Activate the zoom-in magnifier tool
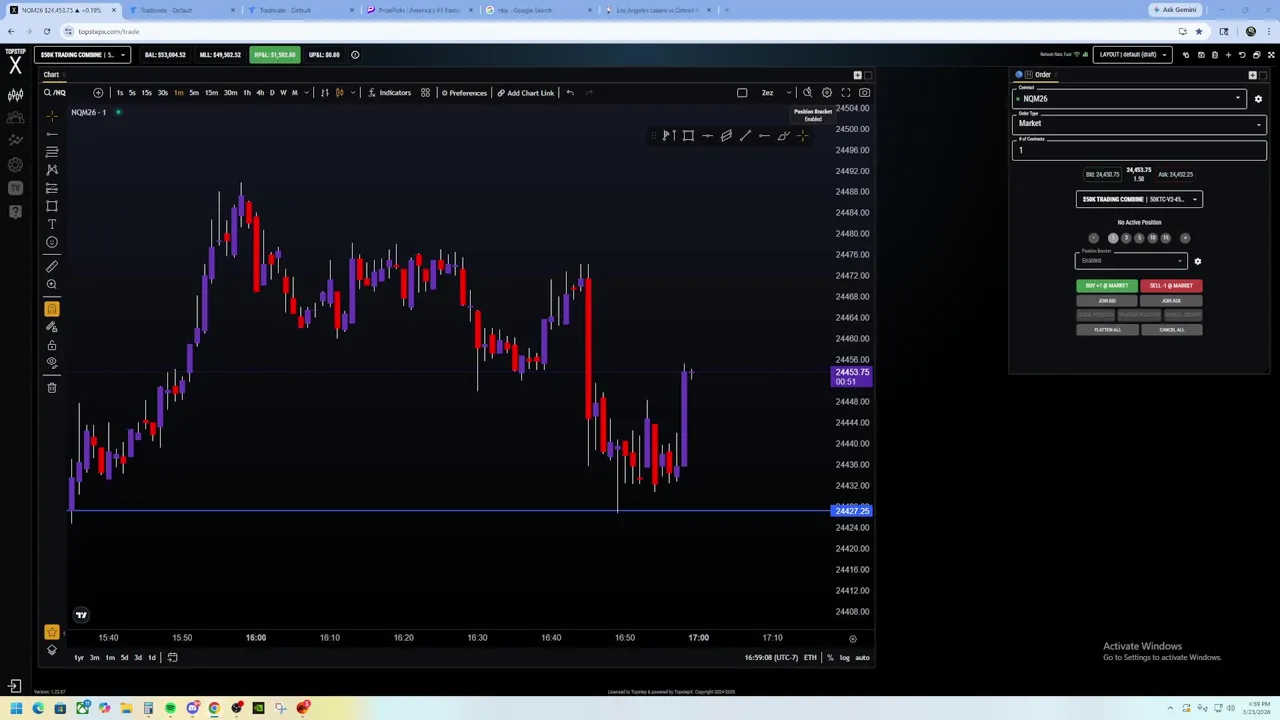This screenshot has height=720, width=1280. [x=52, y=285]
